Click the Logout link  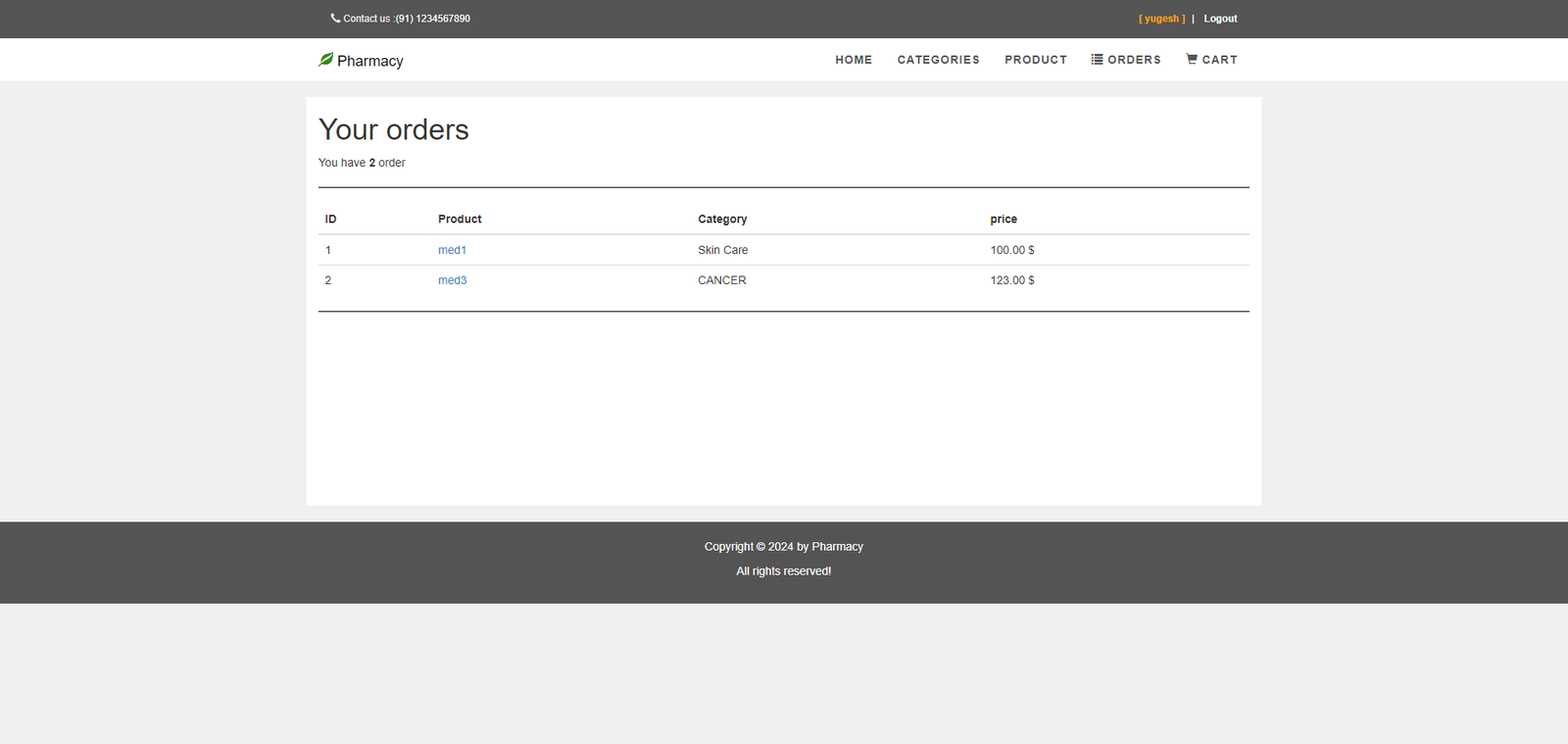tap(1220, 19)
